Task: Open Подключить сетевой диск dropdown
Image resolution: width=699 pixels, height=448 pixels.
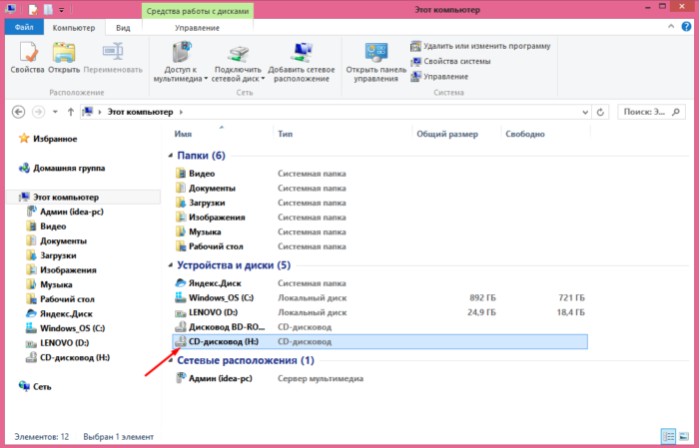Action: click(x=238, y=62)
